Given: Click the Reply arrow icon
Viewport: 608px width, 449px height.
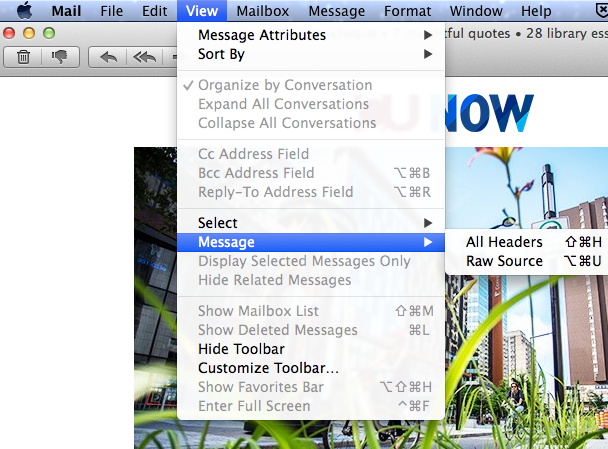Looking at the screenshot, I should 108,57.
